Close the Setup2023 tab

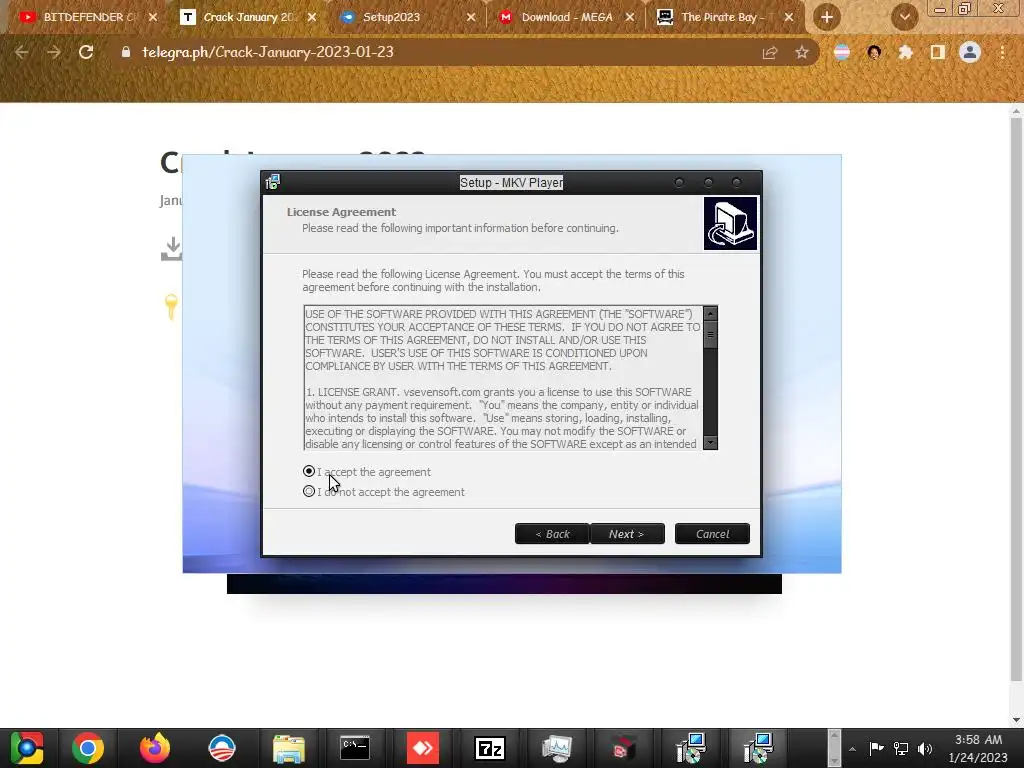pos(471,17)
